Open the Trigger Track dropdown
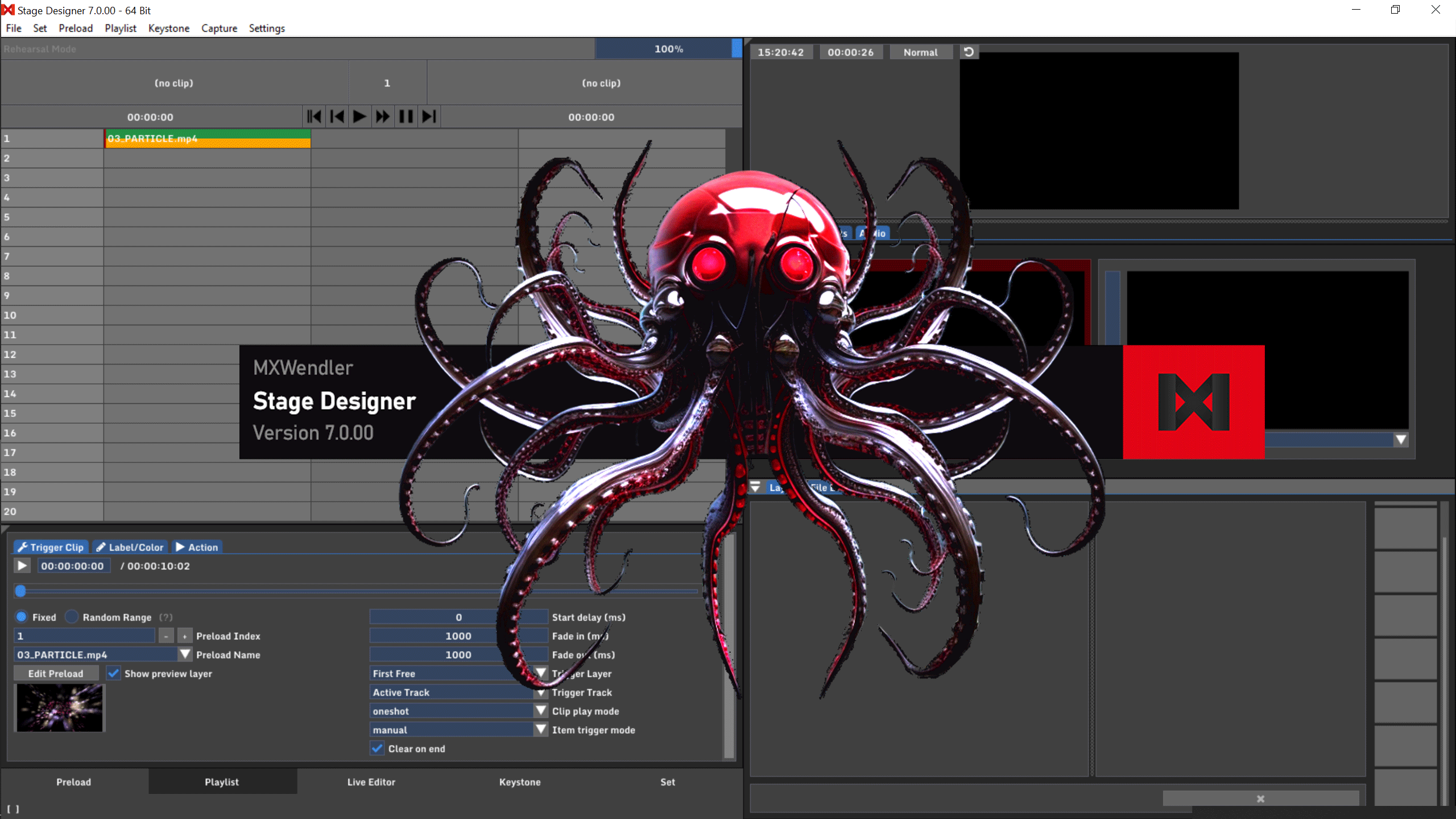Image resolution: width=1456 pixels, height=819 pixels. pyautogui.click(x=541, y=692)
